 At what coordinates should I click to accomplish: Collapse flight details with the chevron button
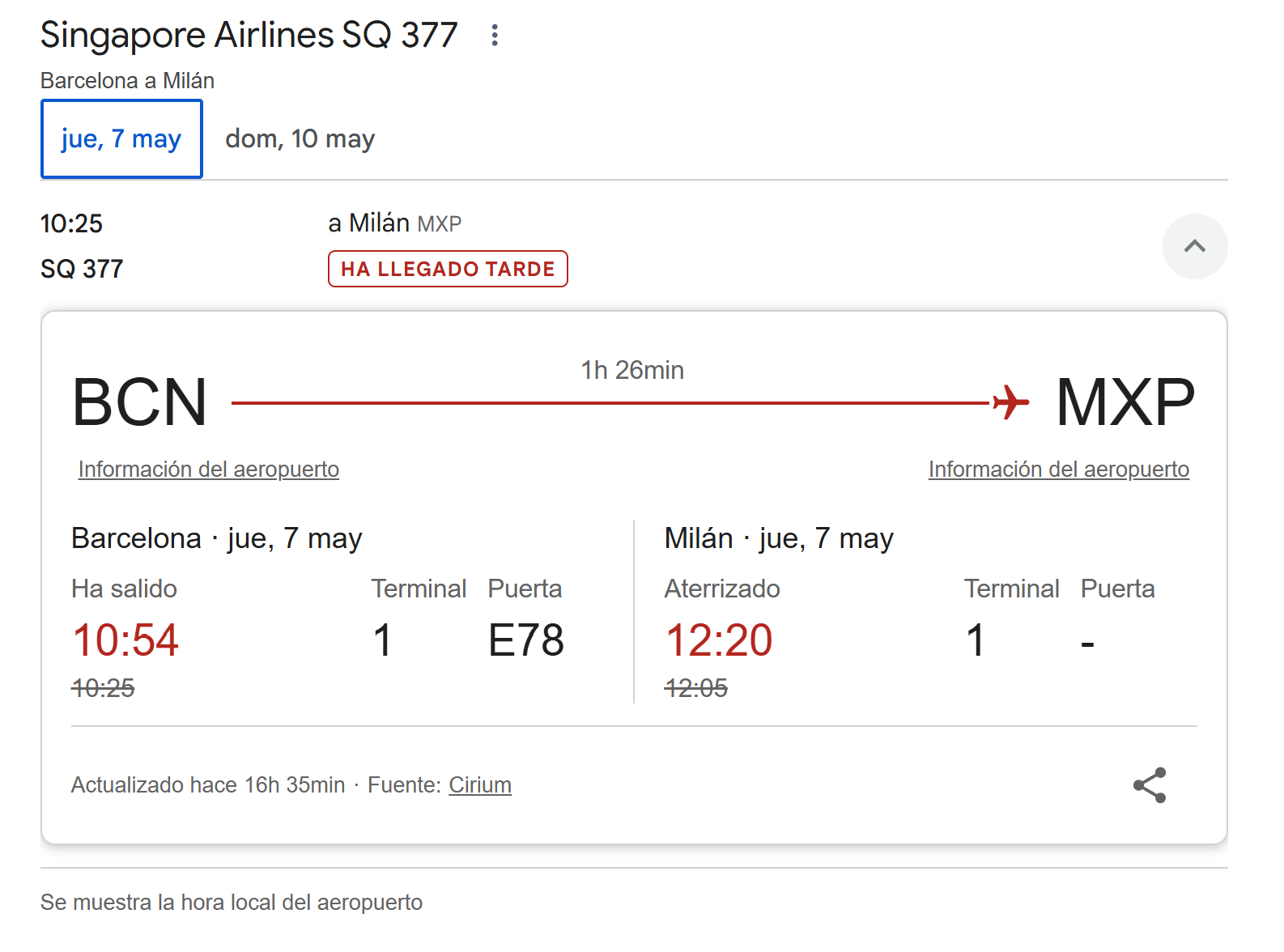click(1195, 246)
